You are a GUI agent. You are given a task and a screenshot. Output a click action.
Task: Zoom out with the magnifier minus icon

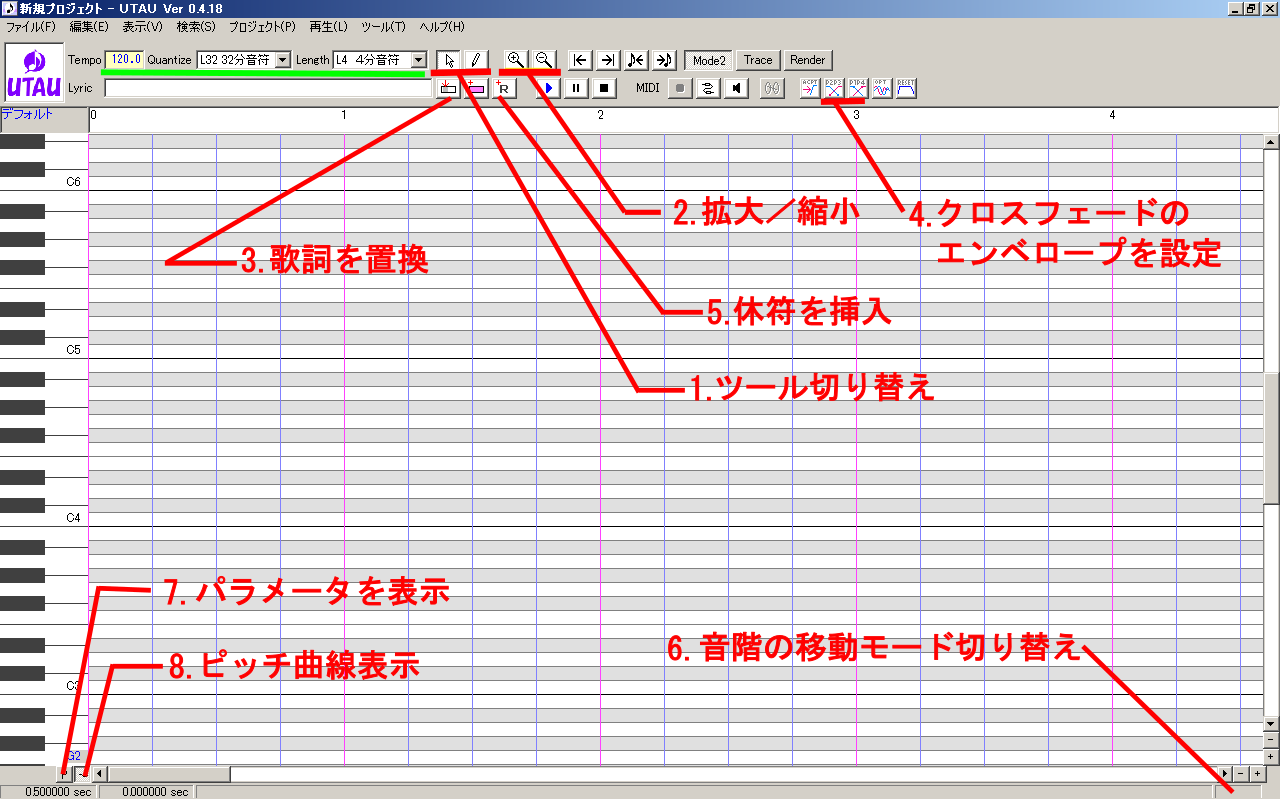(x=544, y=60)
